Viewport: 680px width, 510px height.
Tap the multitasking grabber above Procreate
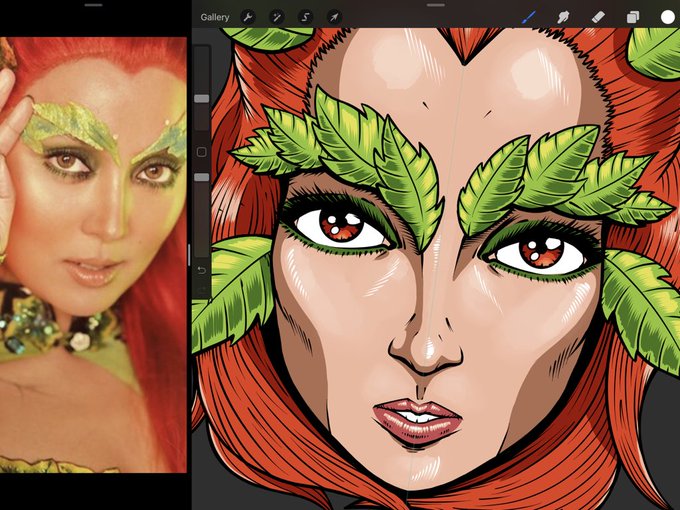(x=436, y=5)
